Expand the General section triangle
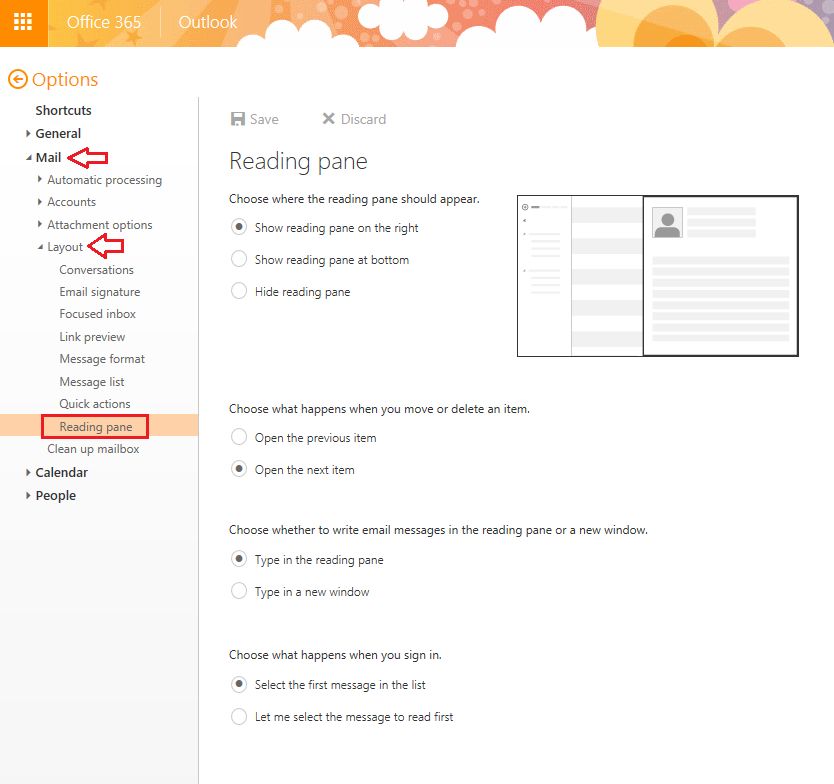This screenshot has width=834, height=784. click(x=28, y=134)
